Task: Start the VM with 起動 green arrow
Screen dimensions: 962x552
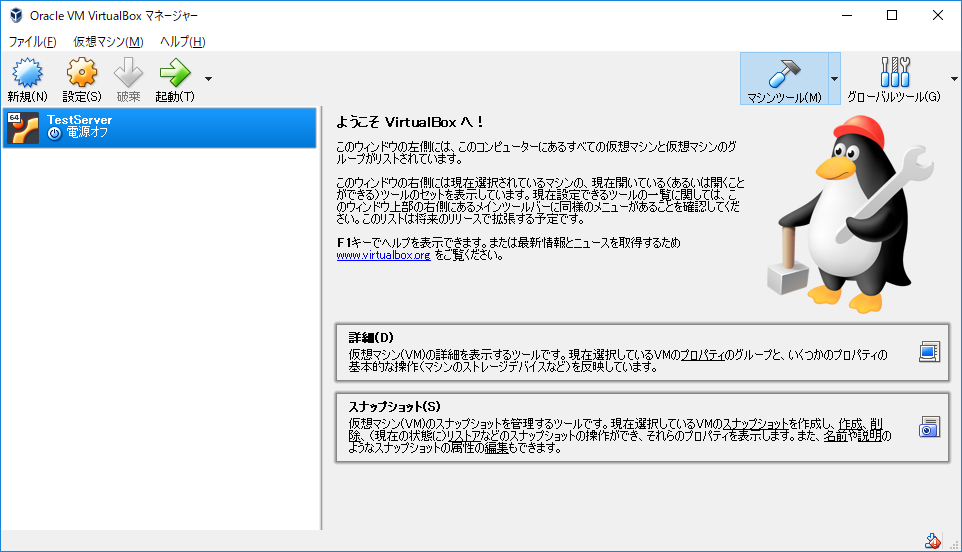Action: [x=175, y=73]
